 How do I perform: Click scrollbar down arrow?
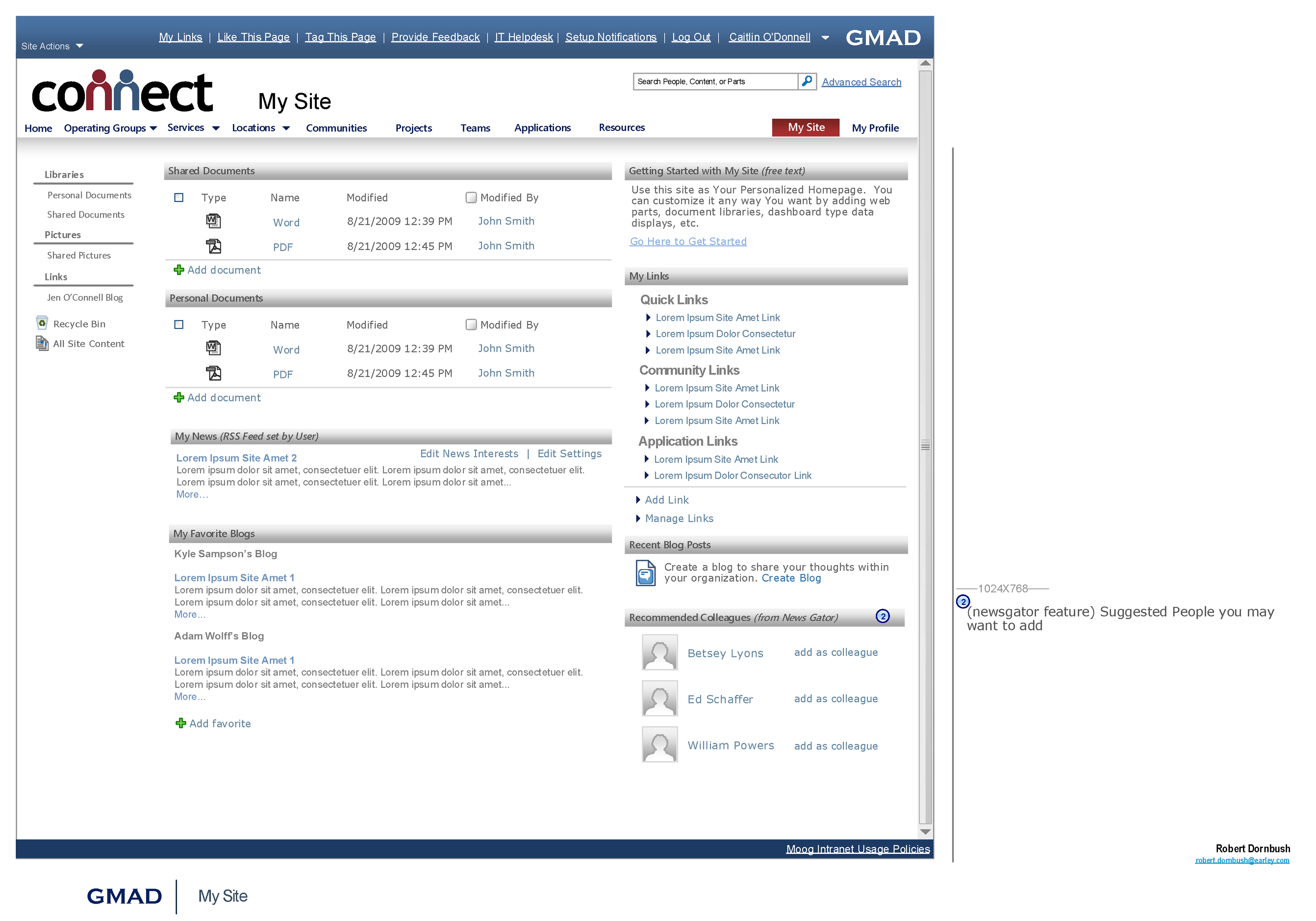click(925, 832)
